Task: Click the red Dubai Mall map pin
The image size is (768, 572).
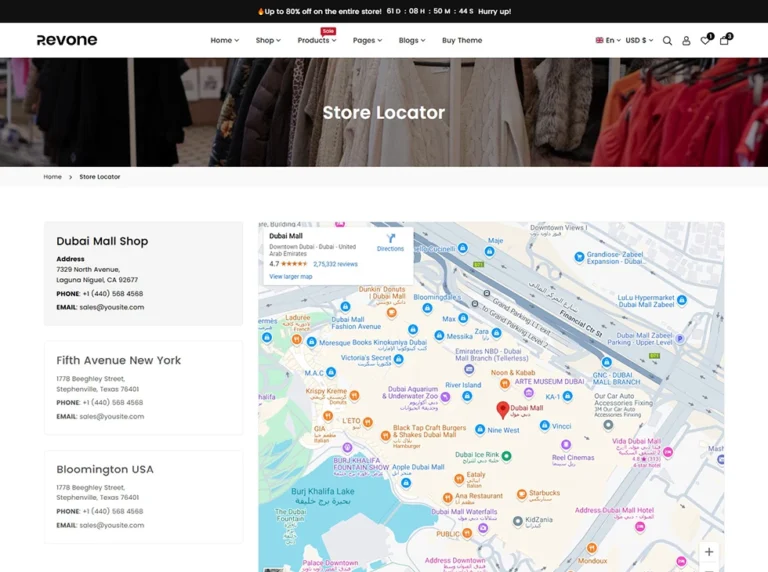Action: click(503, 410)
